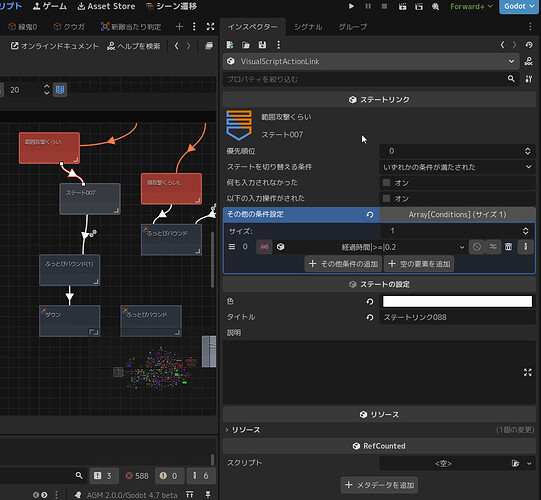Click the grid spacing stepper arrows next to 20
The height and width of the screenshot is (500, 541).
pyautogui.click(x=47, y=90)
